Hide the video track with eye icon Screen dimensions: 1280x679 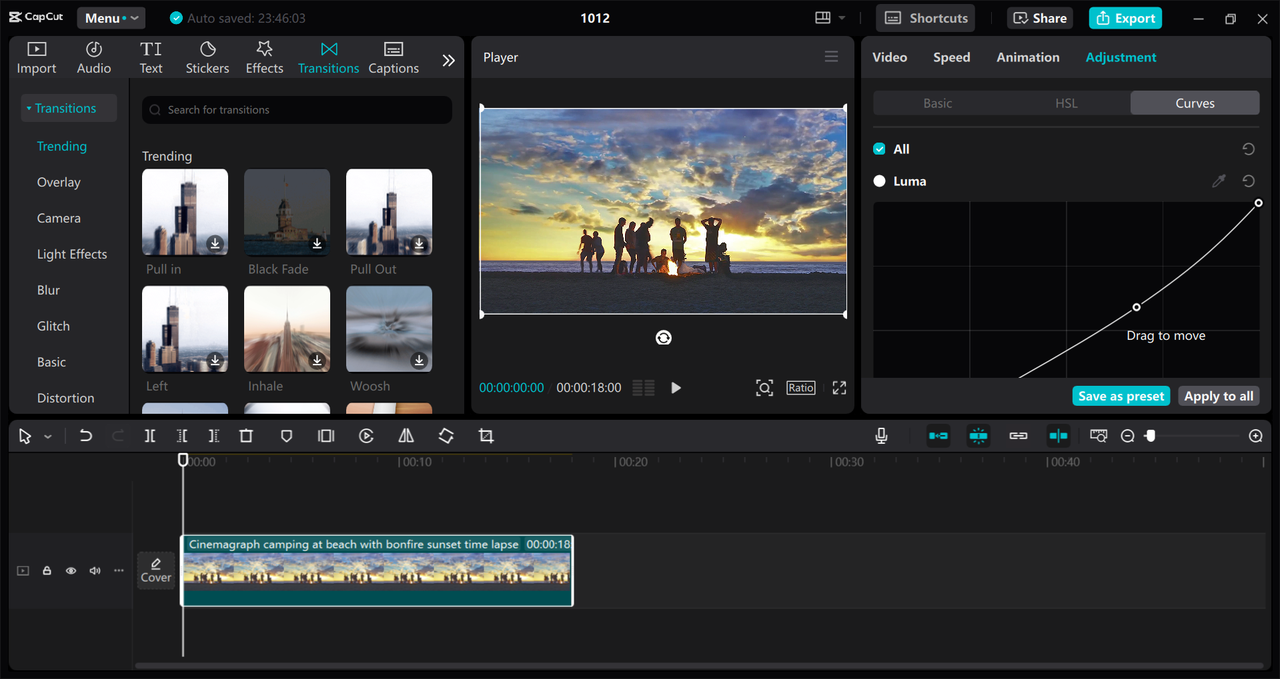(71, 571)
